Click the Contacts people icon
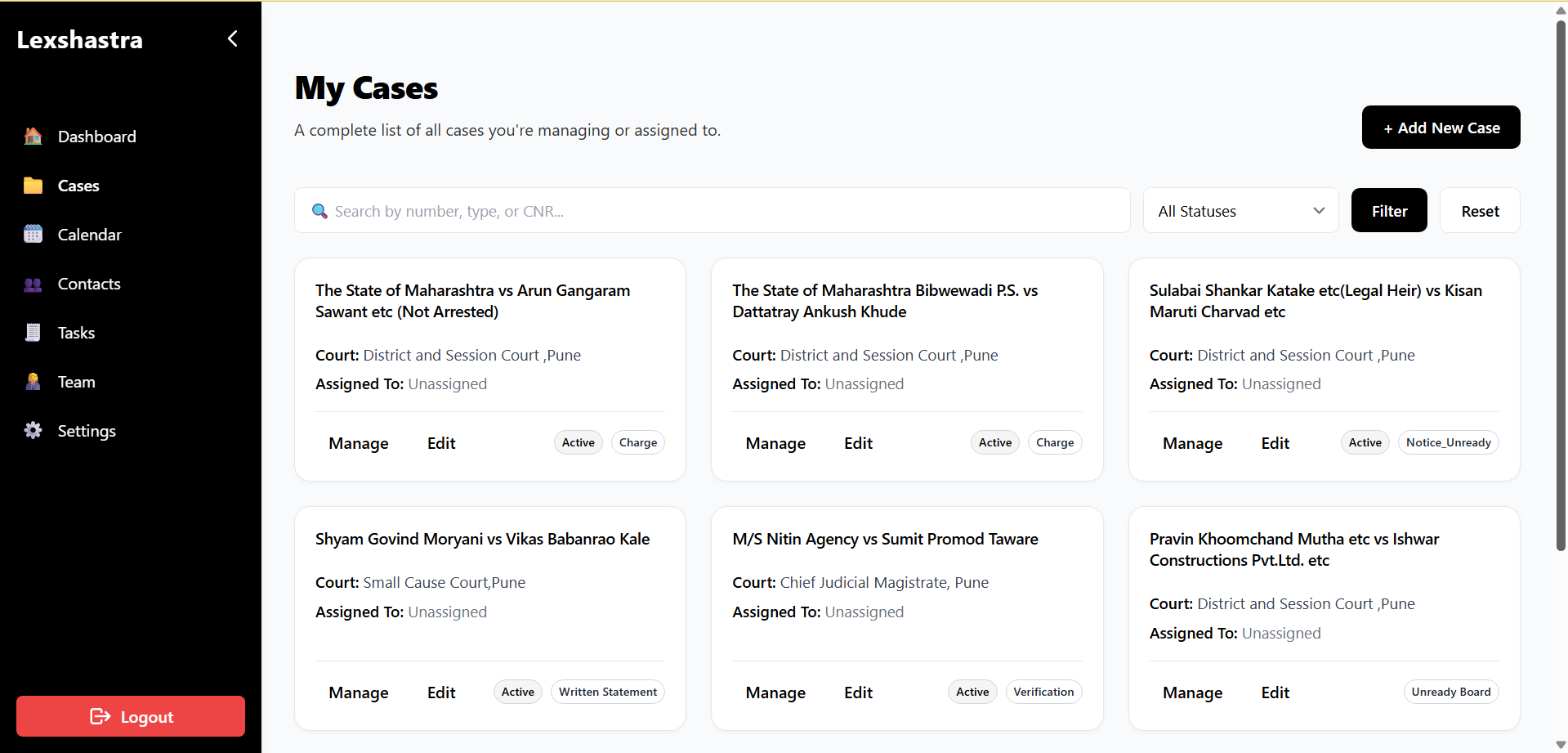 pyautogui.click(x=33, y=283)
